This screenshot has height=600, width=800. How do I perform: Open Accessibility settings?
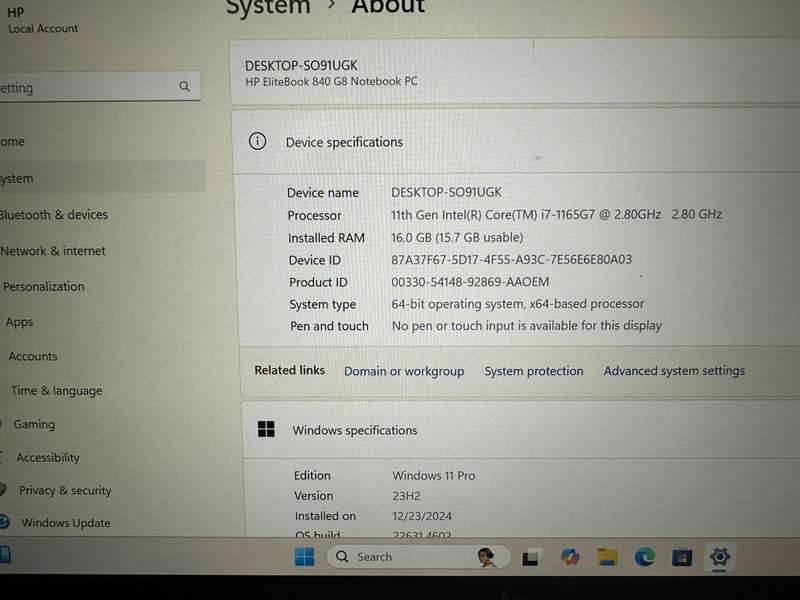click(48, 457)
